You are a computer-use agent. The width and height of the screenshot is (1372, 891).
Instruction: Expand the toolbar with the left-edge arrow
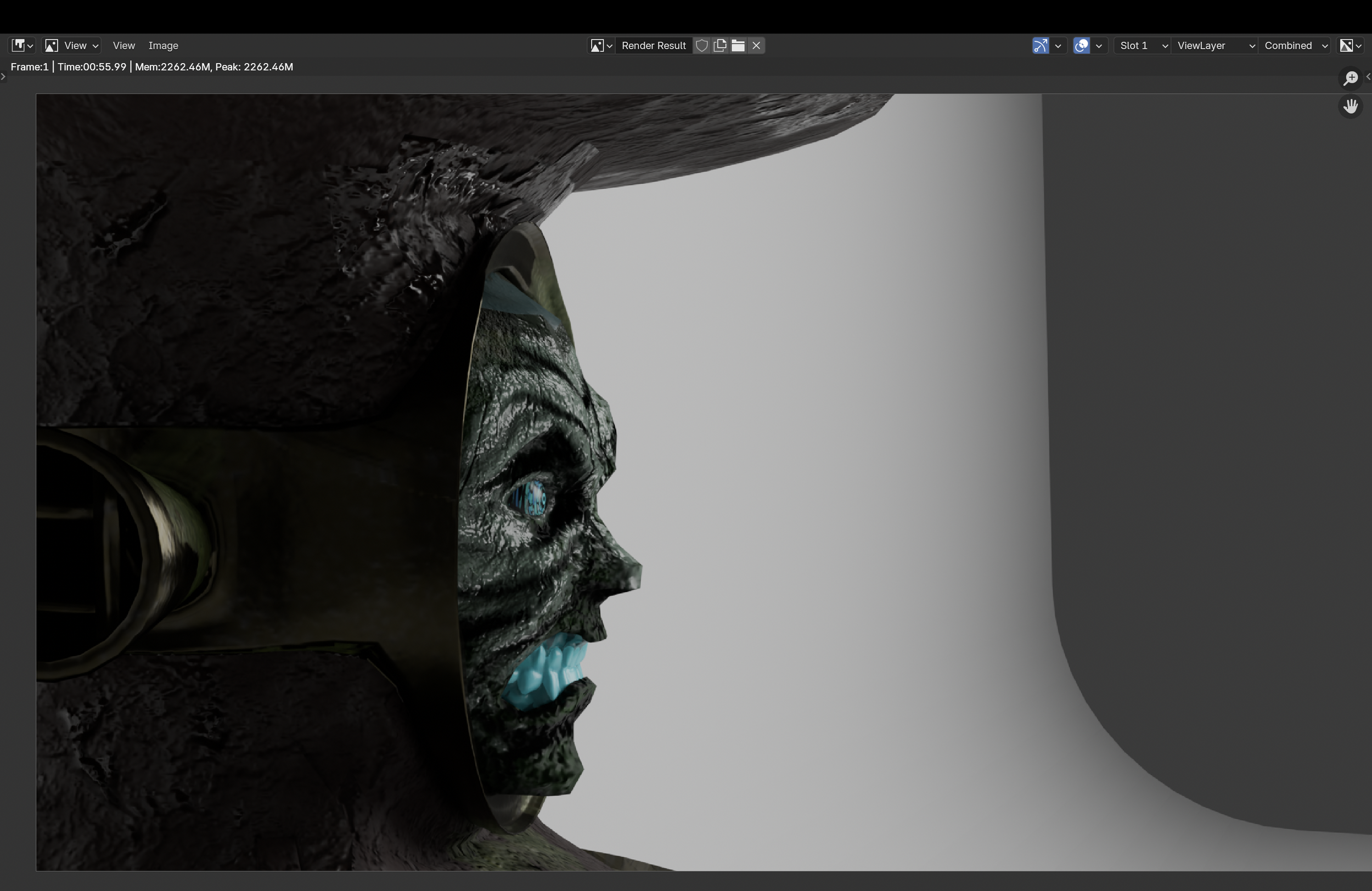coord(3,76)
